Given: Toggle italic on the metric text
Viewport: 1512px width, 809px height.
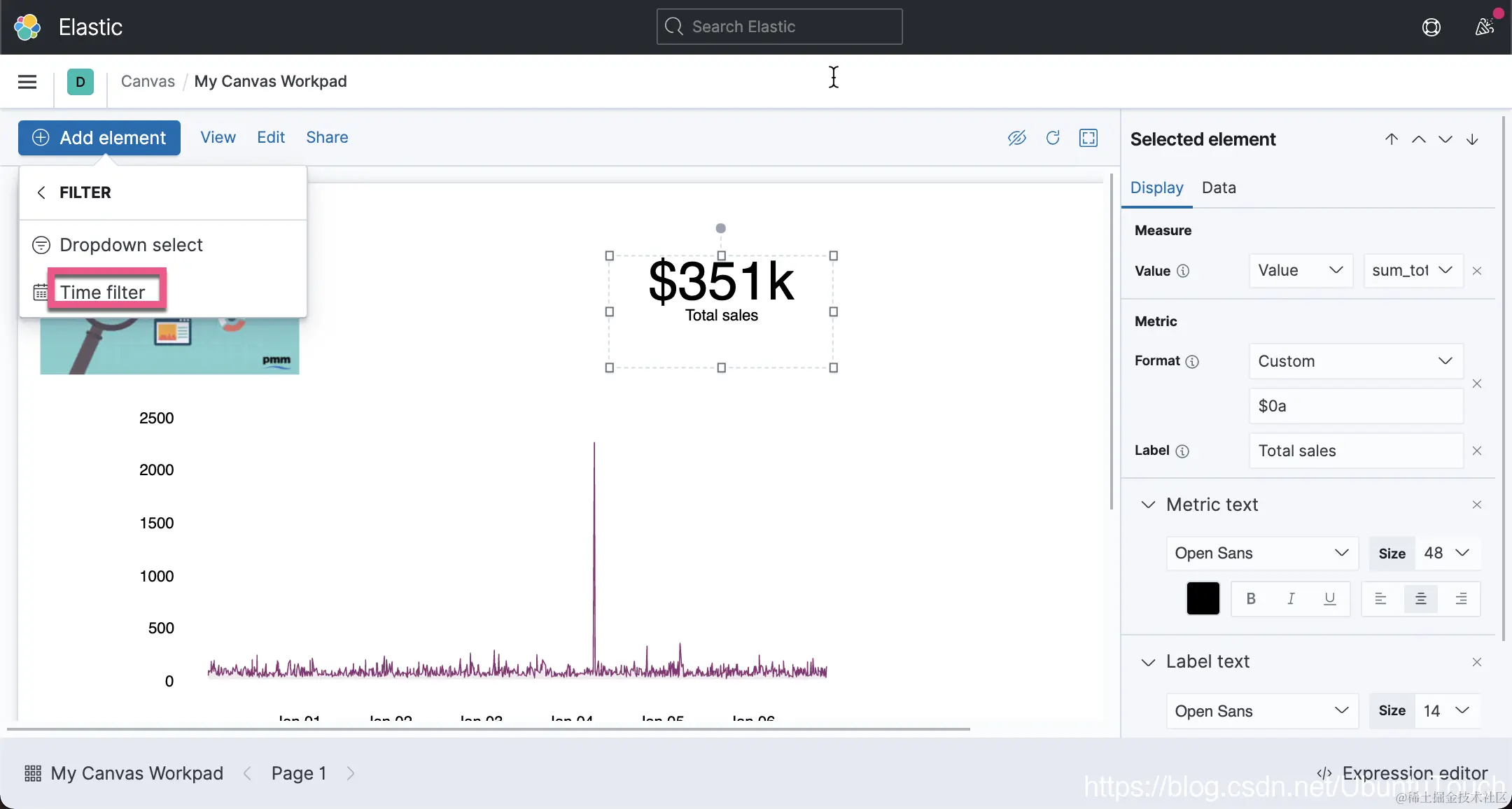Looking at the screenshot, I should point(1291,598).
